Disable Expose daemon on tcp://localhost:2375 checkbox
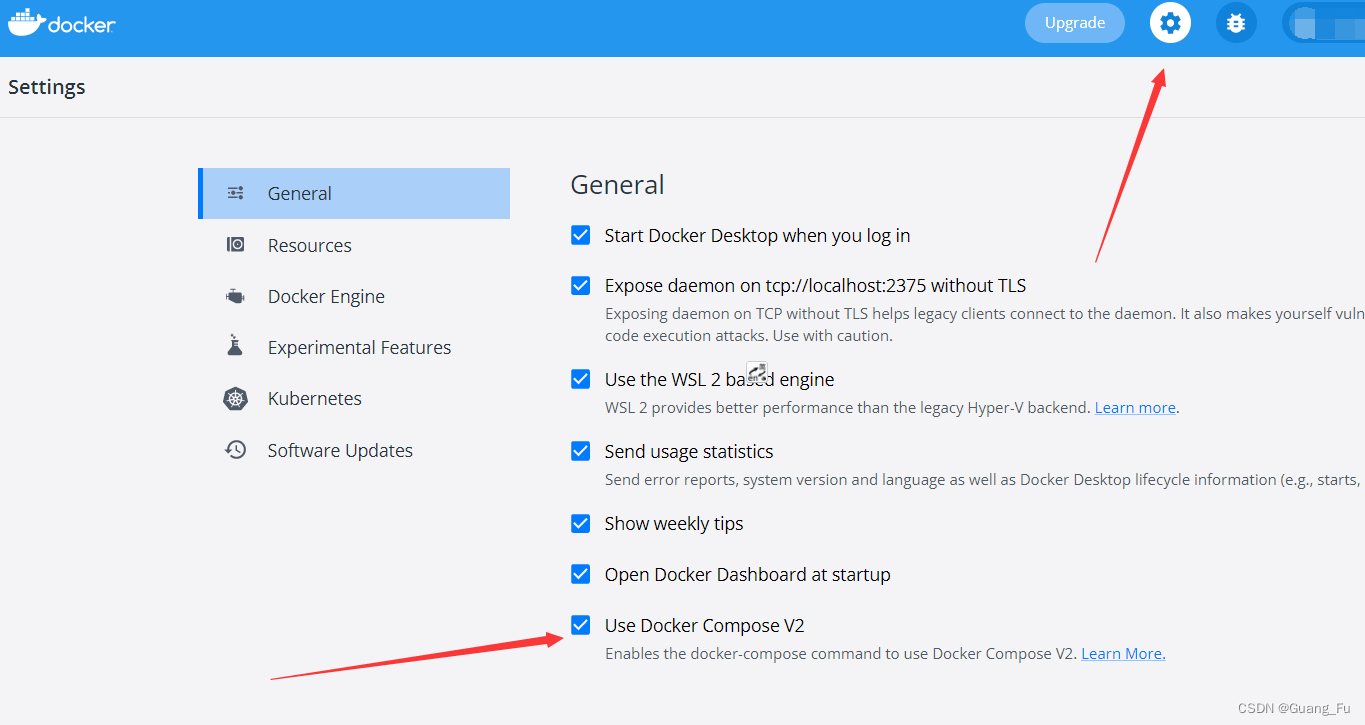This screenshot has width=1365, height=725. tap(580, 285)
